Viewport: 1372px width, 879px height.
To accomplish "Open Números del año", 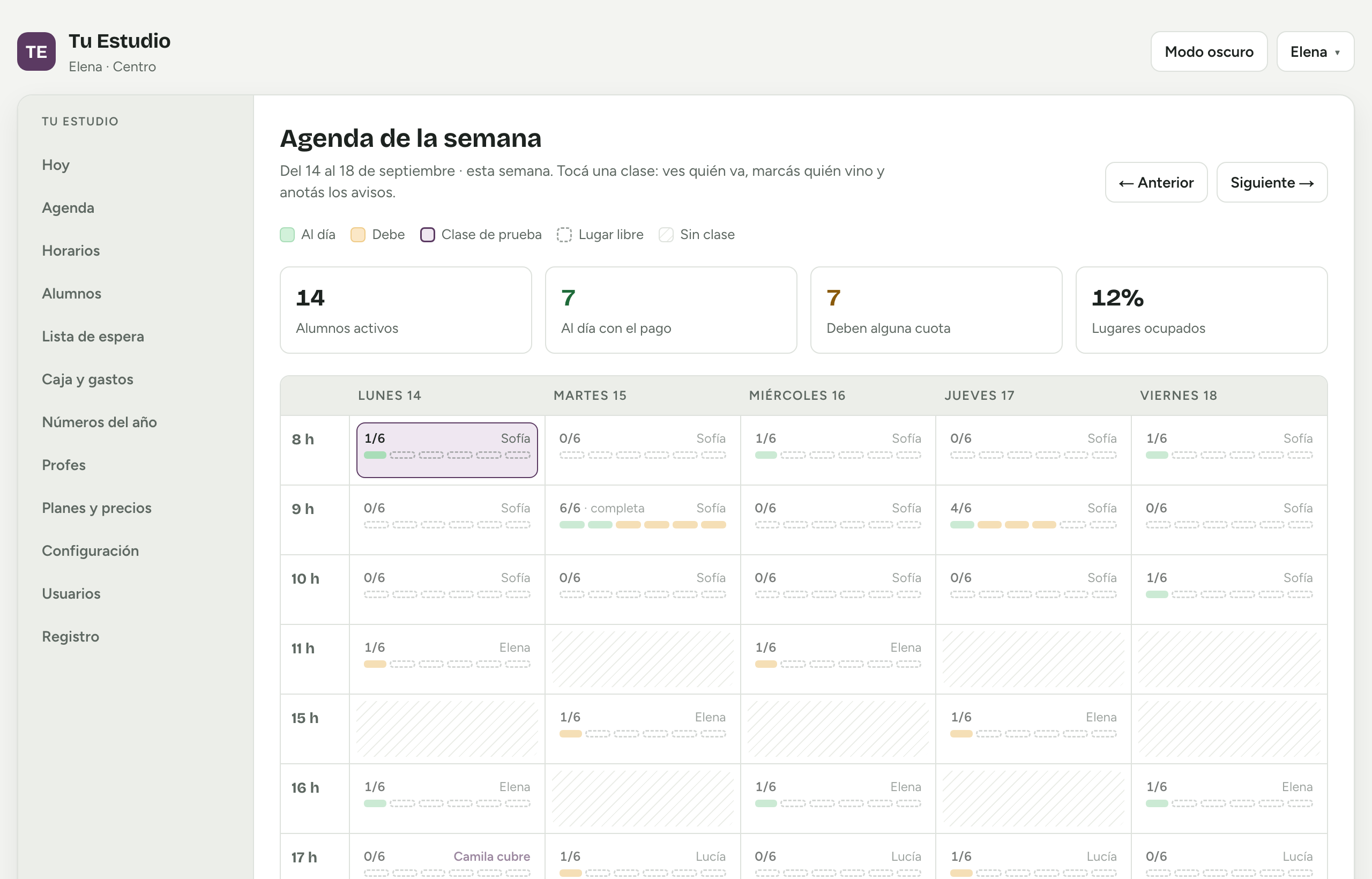I will tap(99, 422).
